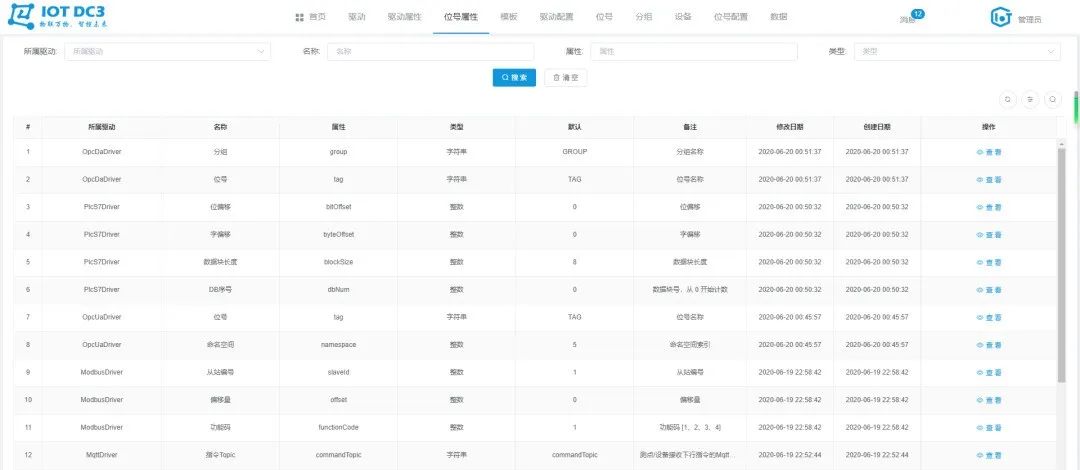Click the 清空 clear button
The width and height of the screenshot is (1080, 470).
(x=565, y=78)
